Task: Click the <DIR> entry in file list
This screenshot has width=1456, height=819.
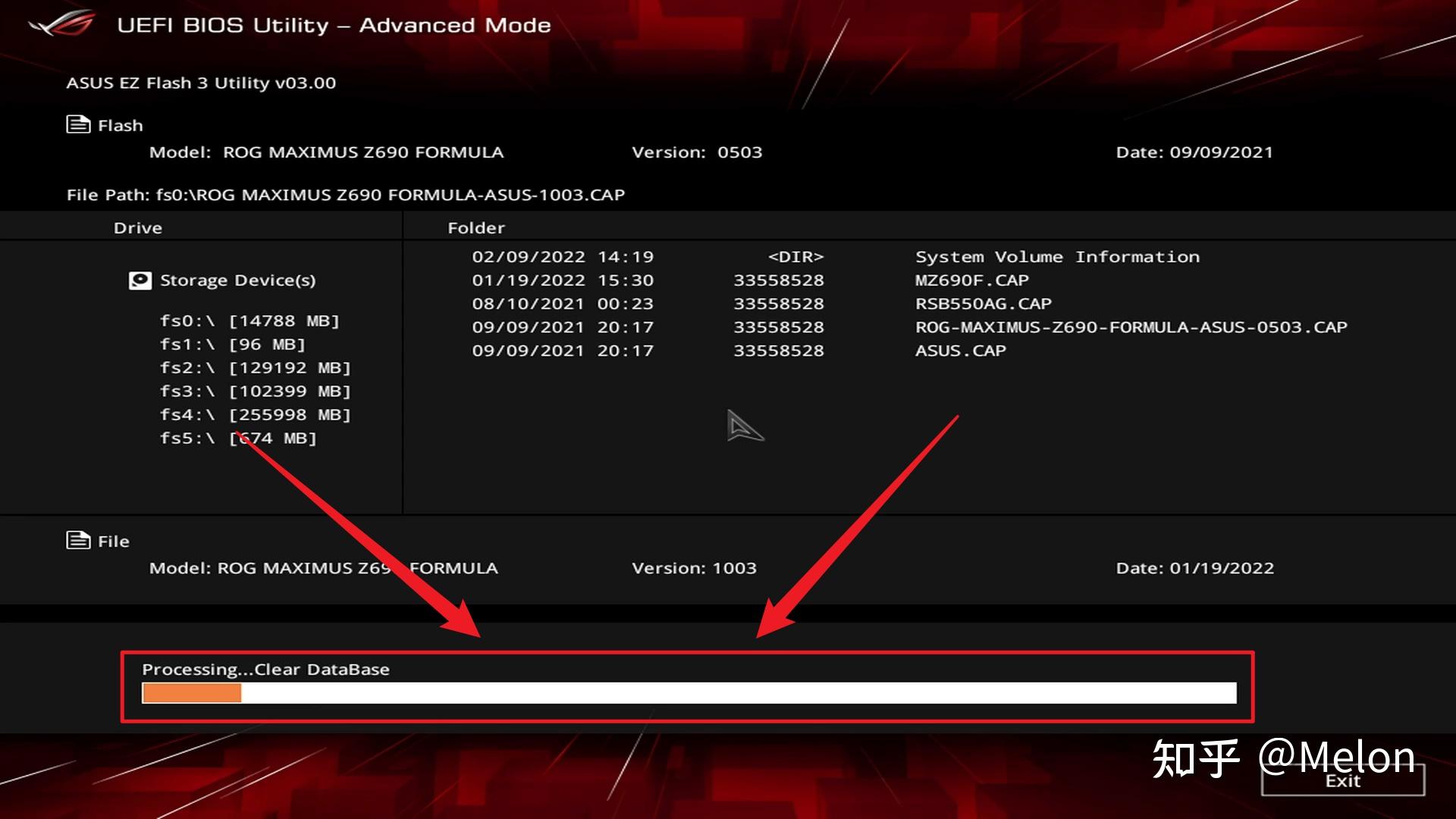Action: tap(795, 257)
